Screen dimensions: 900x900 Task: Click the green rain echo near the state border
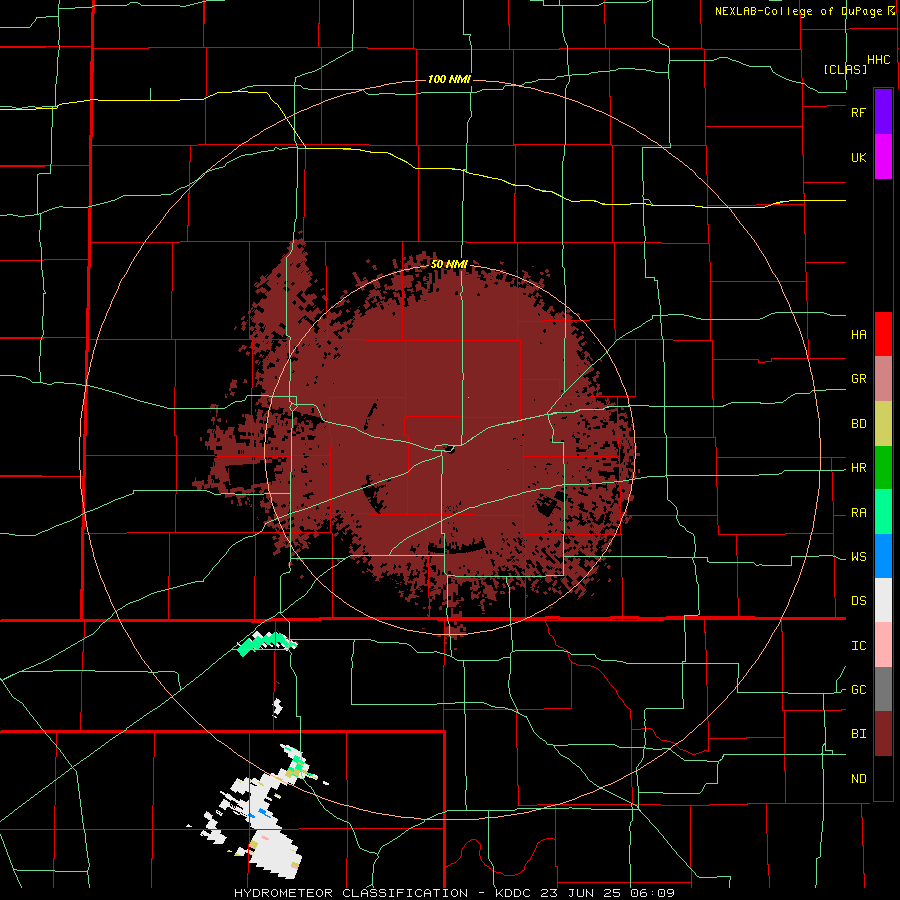click(266, 643)
